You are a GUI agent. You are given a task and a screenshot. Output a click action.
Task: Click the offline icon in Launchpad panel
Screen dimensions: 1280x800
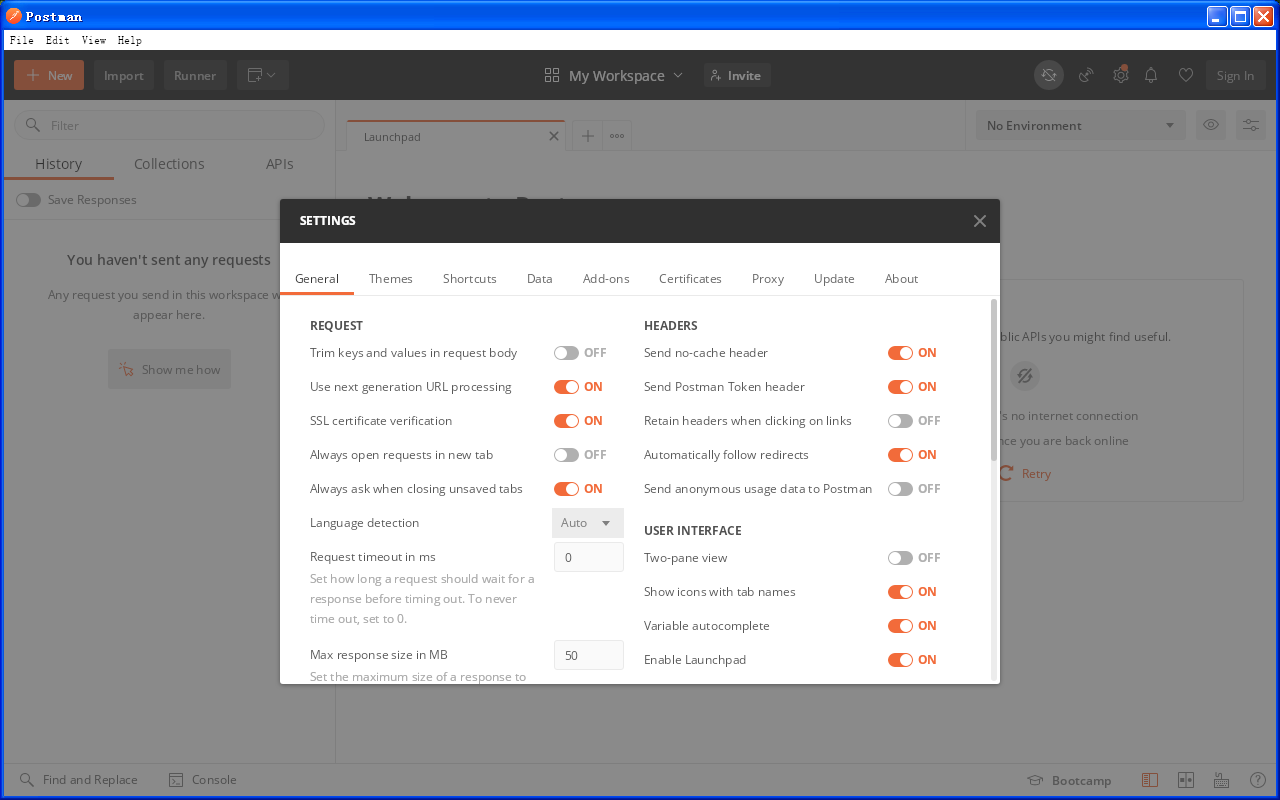(x=1024, y=376)
